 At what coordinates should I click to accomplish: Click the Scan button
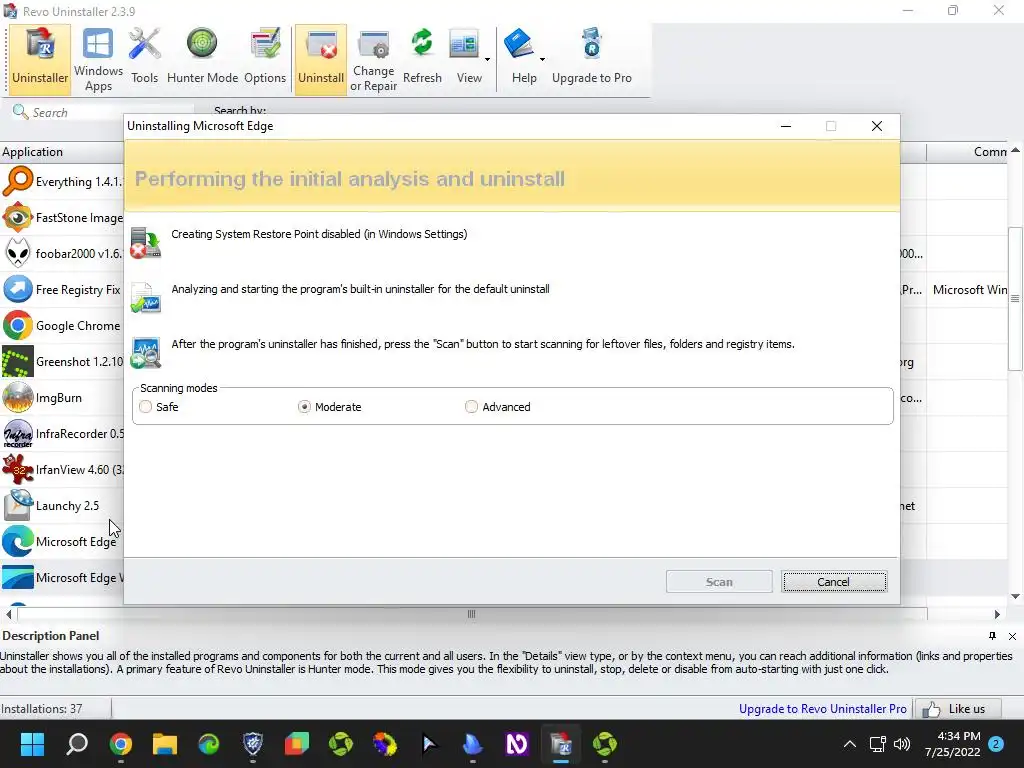(x=719, y=582)
